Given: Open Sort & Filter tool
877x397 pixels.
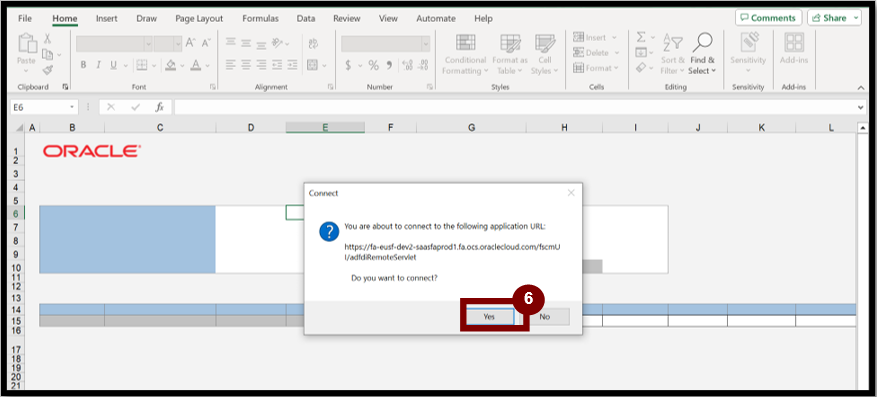Looking at the screenshot, I should [673, 53].
